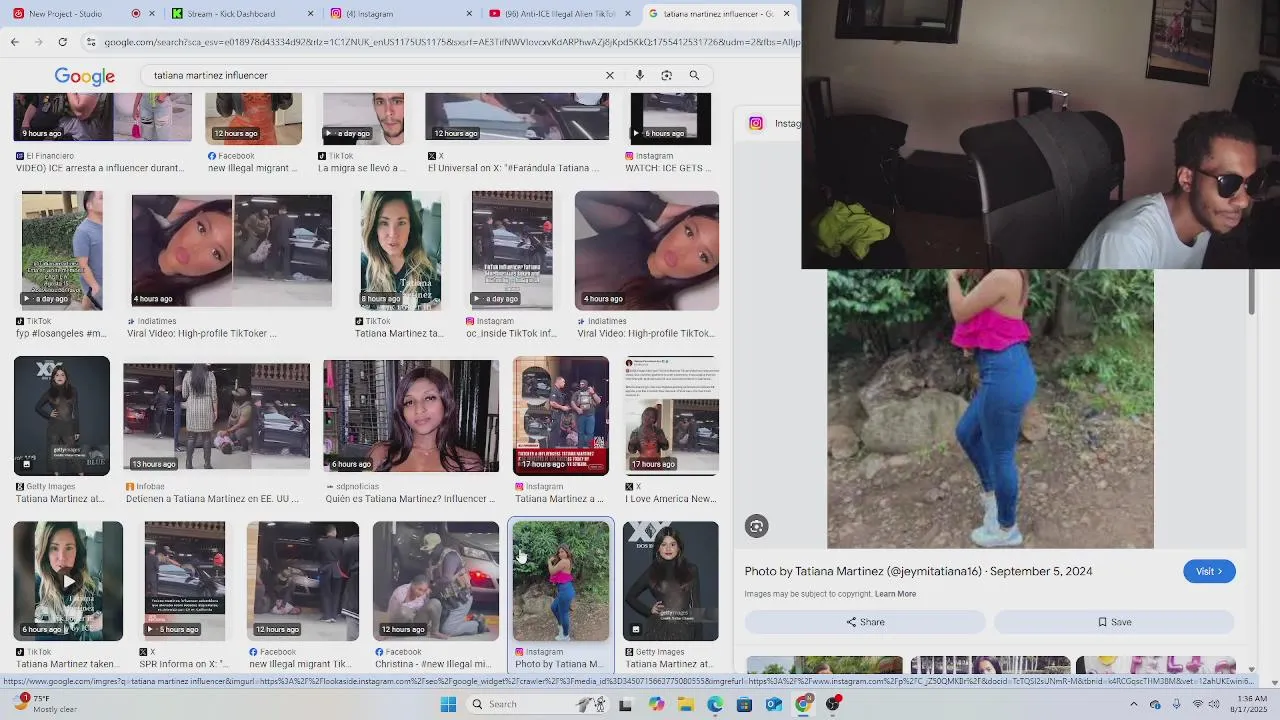Click the Instagram icon in the preview panel header
This screenshot has width=1280, height=720.
[756, 123]
